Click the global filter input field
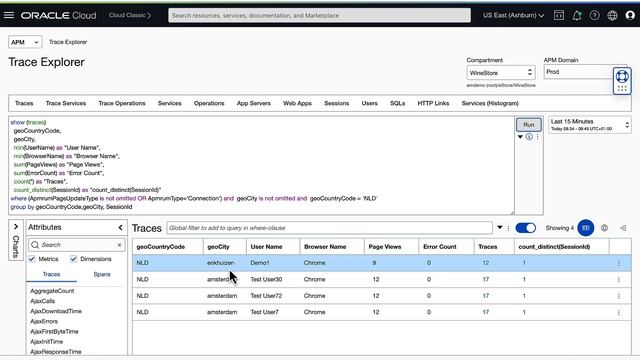 [329, 228]
